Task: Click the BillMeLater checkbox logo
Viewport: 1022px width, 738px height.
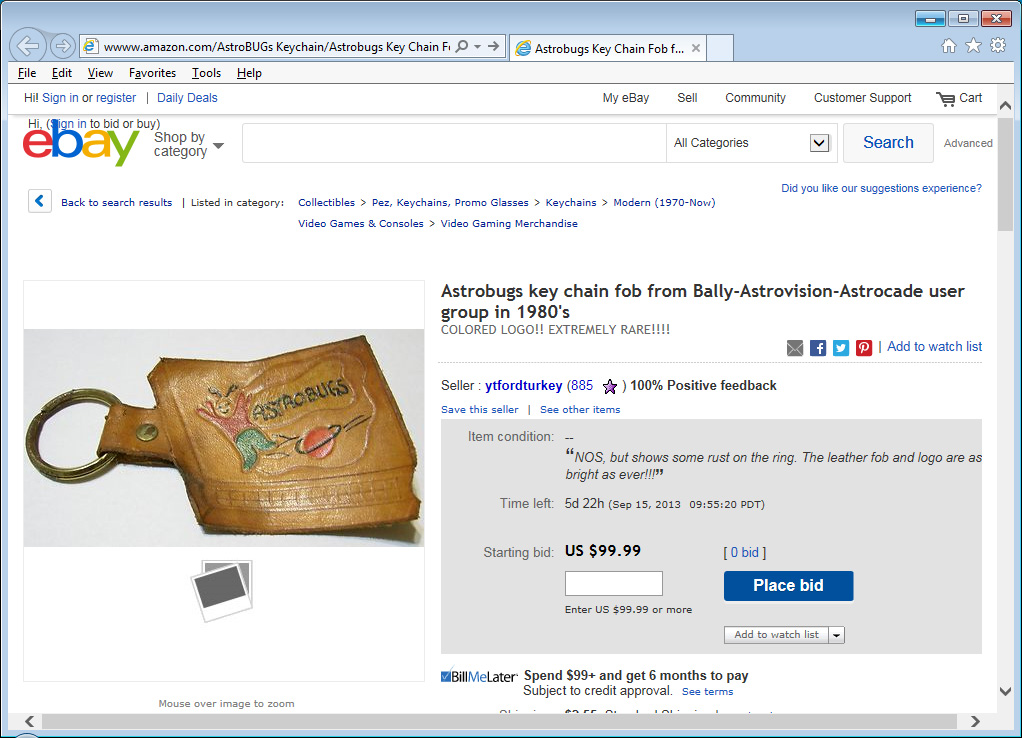Action: [479, 677]
